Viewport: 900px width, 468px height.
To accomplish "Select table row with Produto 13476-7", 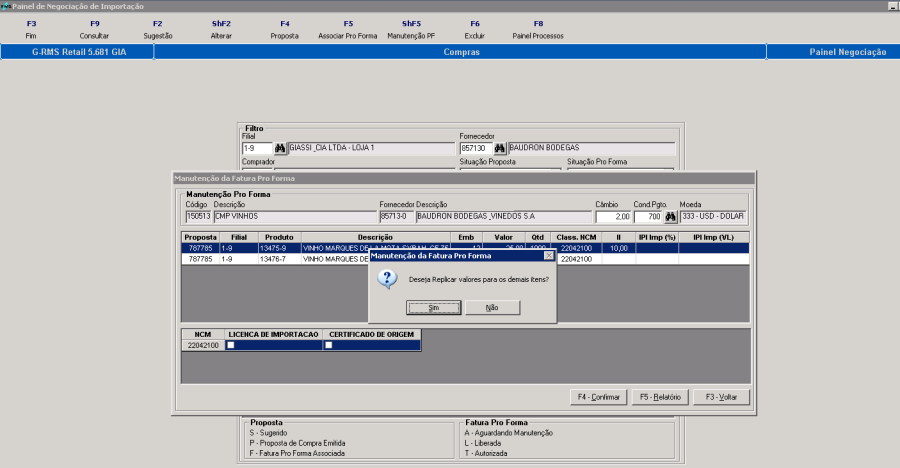I will click(x=465, y=259).
